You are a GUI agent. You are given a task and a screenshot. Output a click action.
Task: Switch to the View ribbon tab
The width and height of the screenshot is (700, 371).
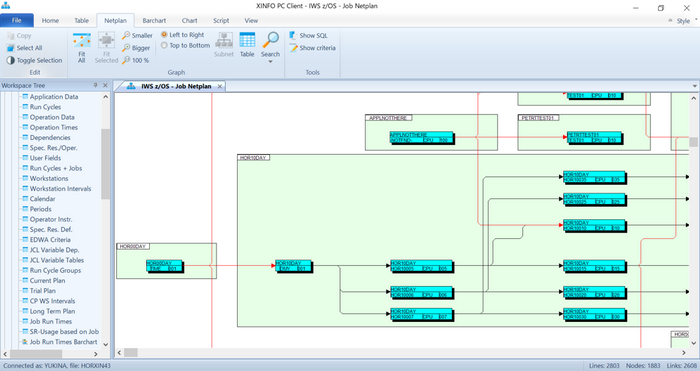point(251,21)
